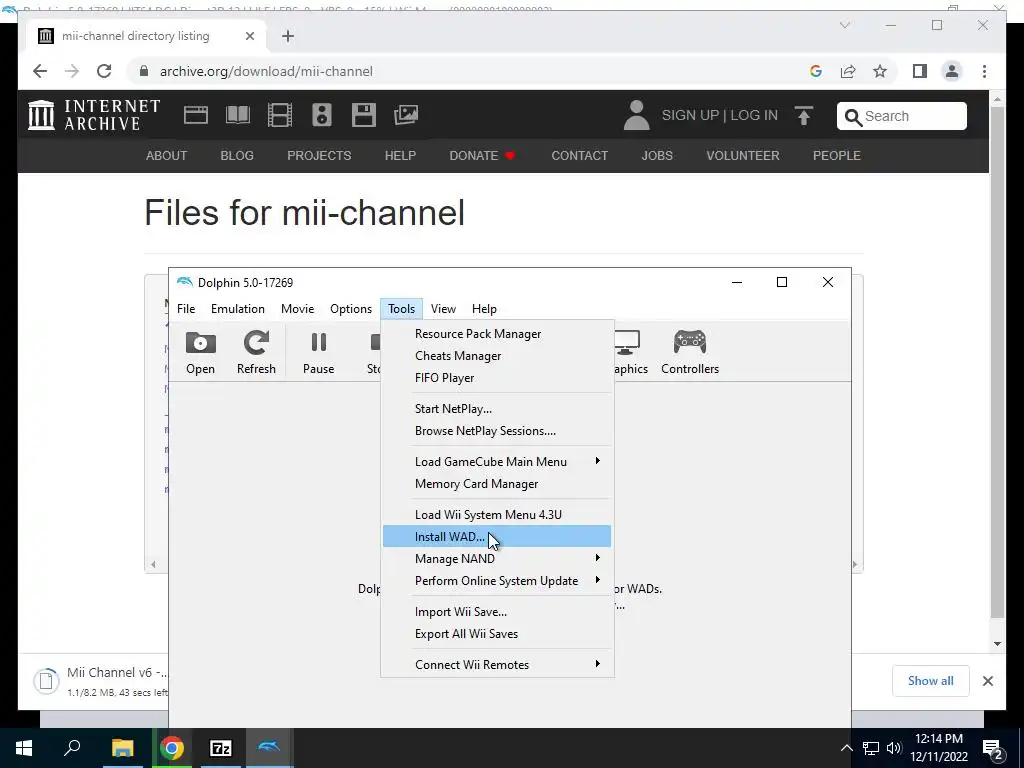Click the Internet Archive logo
1024x768 pixels.
(x=94, y=115)
